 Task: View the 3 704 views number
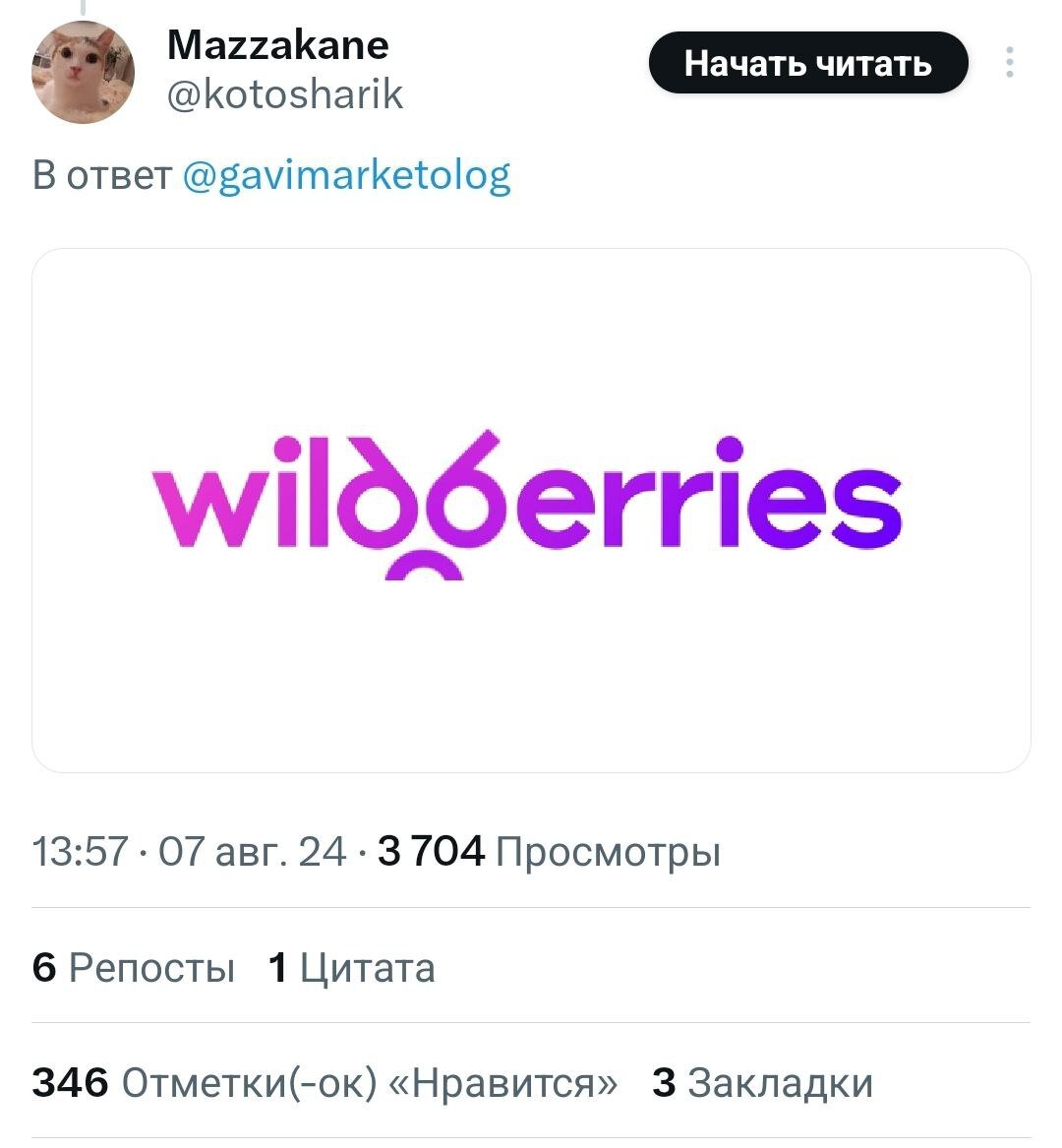tap(431, 852)
